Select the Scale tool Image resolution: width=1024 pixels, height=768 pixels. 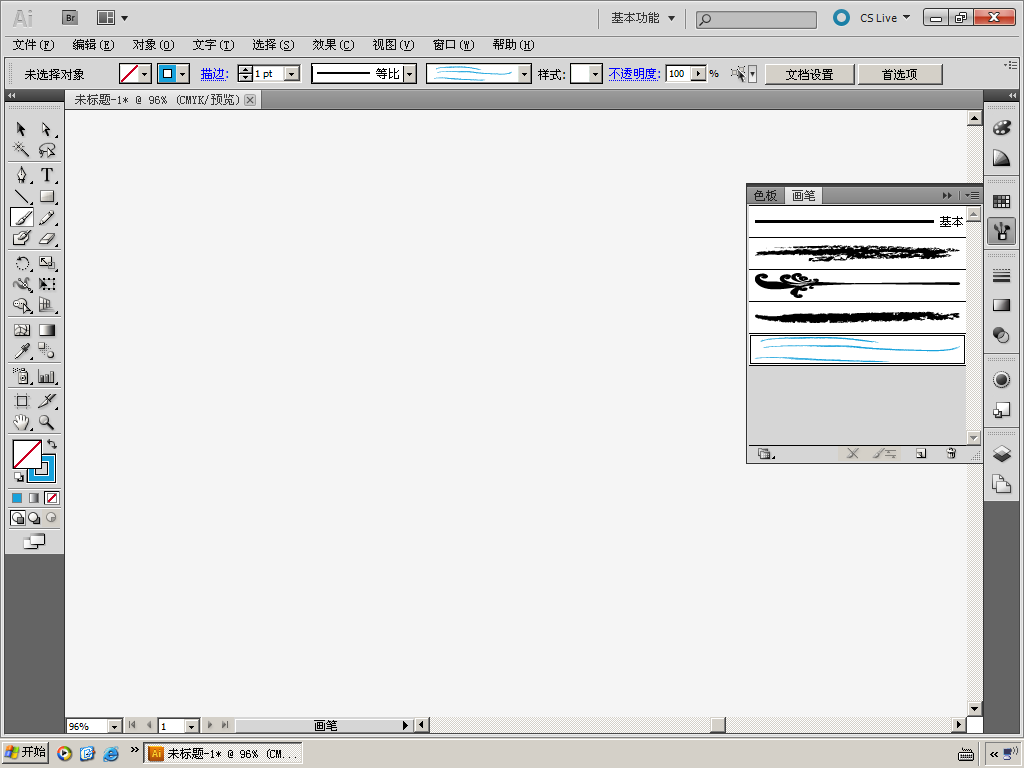(46, 263)
